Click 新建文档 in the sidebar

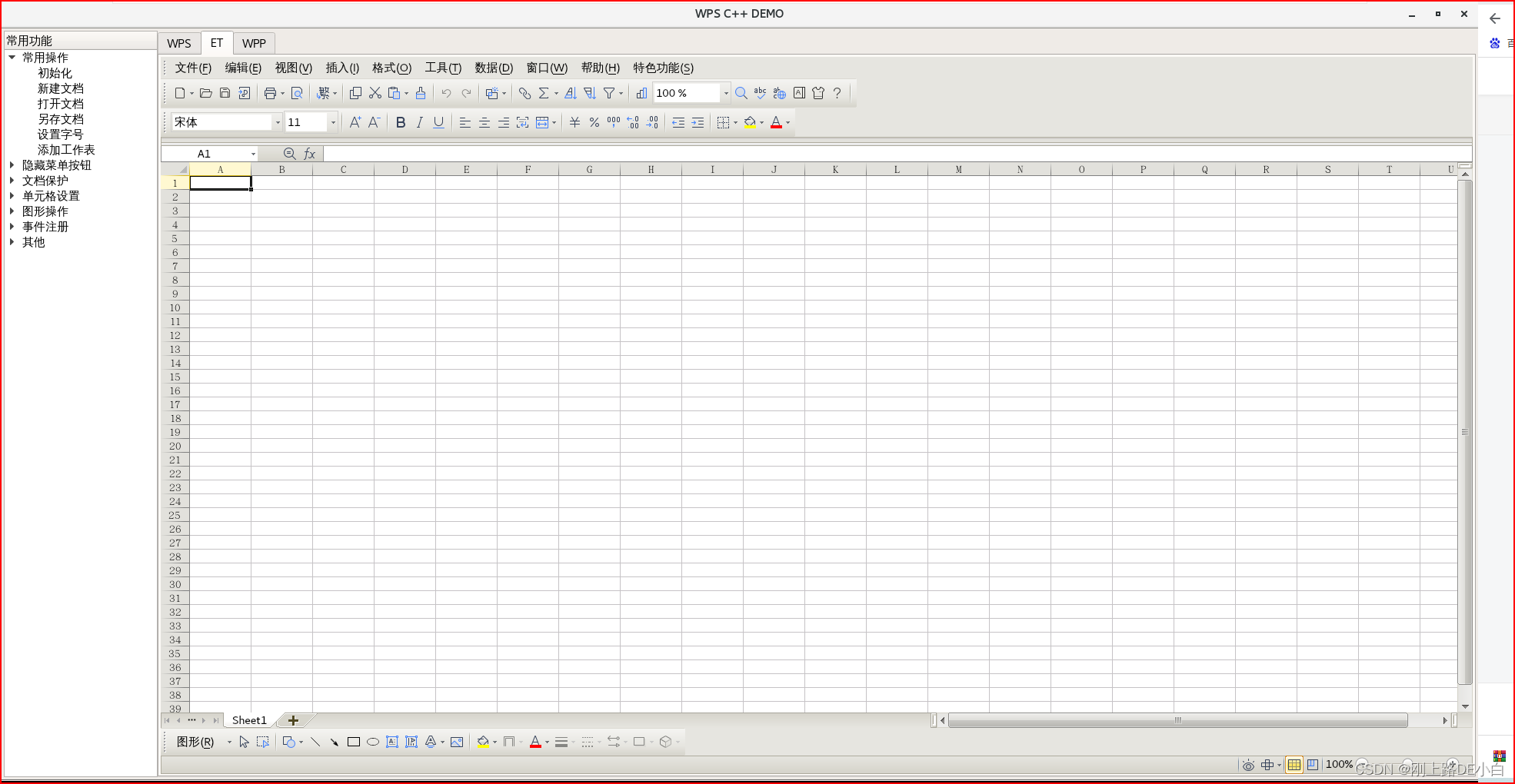pos(61,88)
